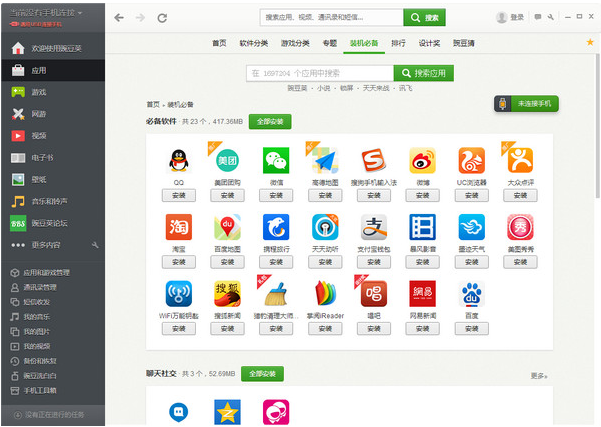Viewport: 601px width, 427px height.
Task: Open the WeChat green chat icon
Action: tap(276, 160)
